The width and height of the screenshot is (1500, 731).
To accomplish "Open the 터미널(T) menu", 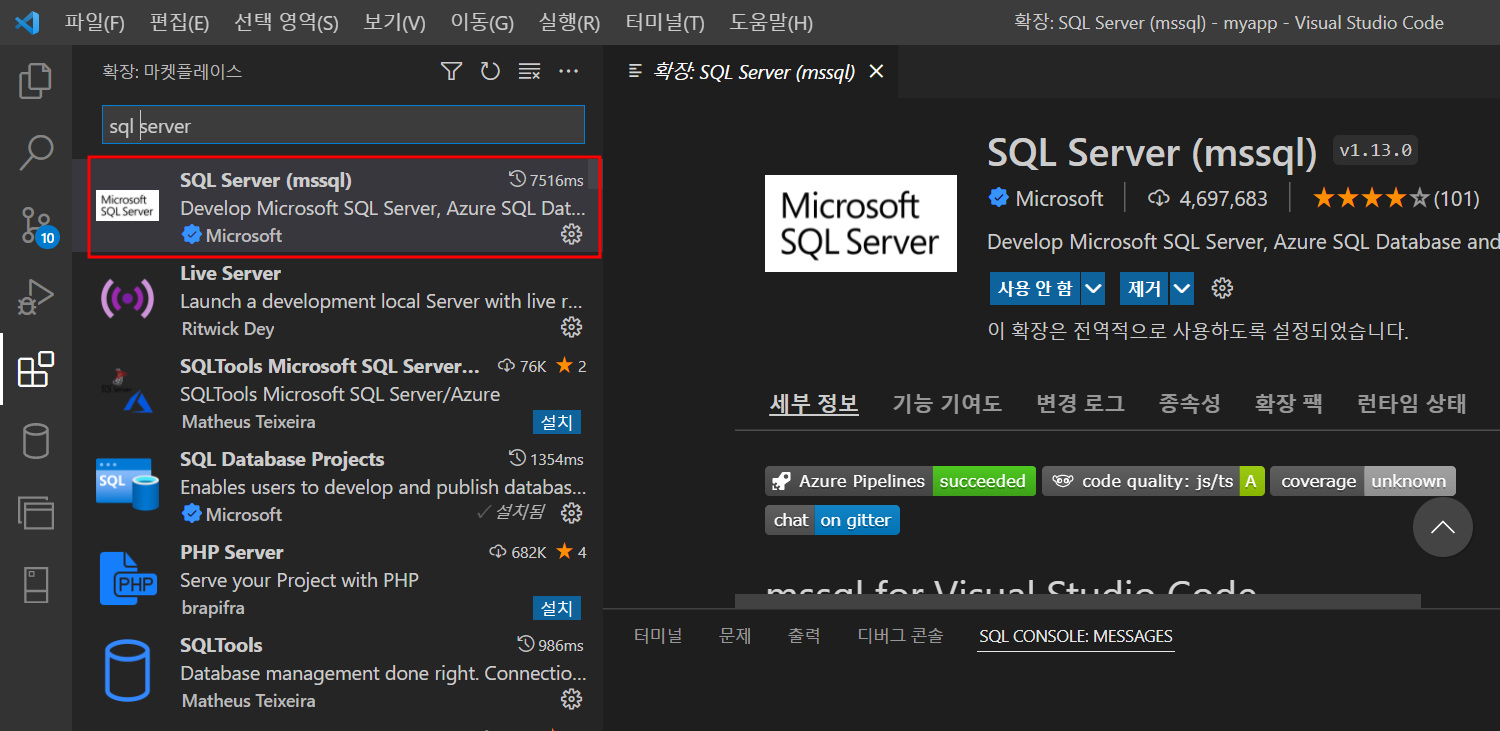I will [665, 22].
